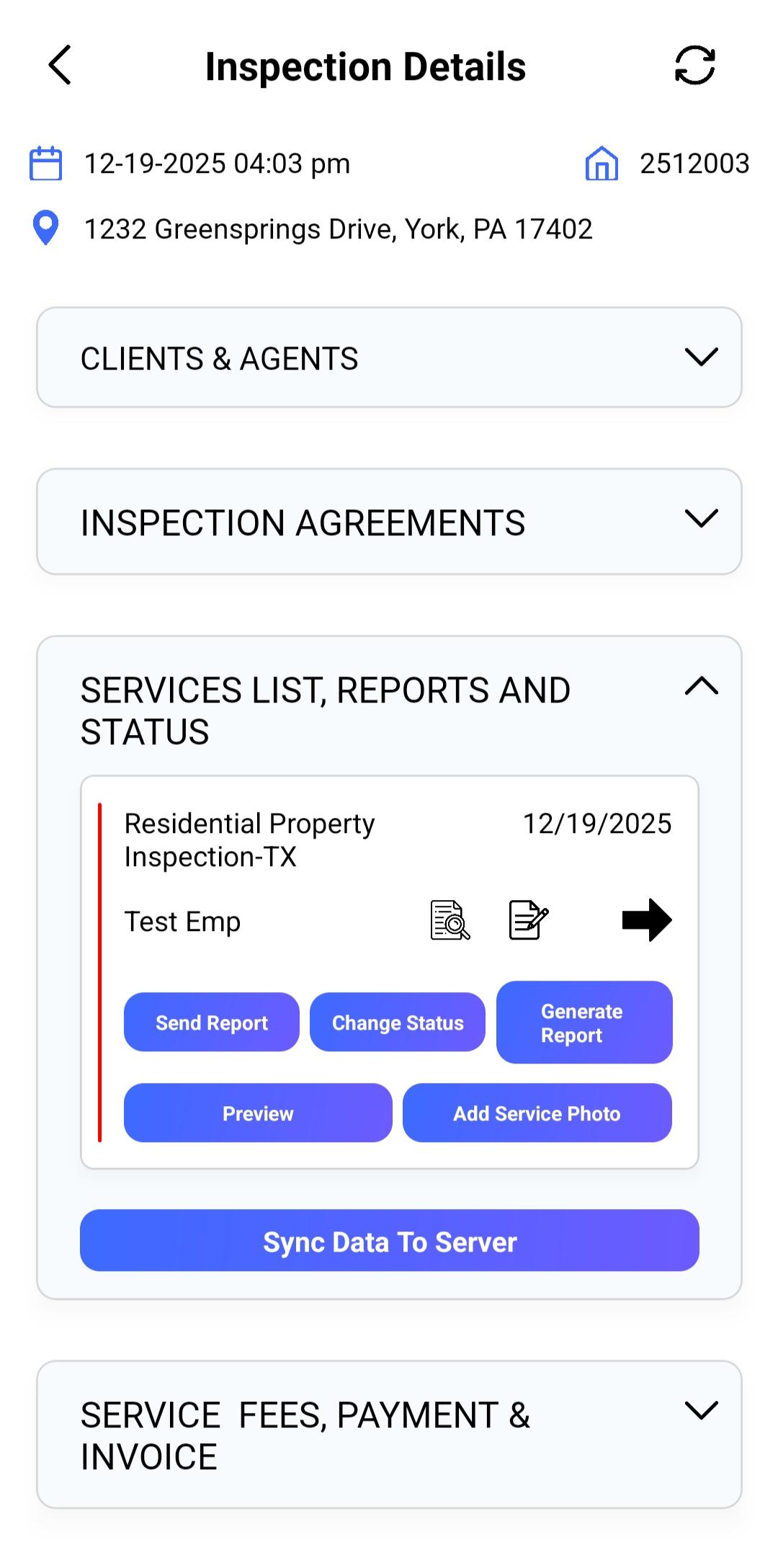
Task: Open the report search/view document icon
Action: [450, 920]
